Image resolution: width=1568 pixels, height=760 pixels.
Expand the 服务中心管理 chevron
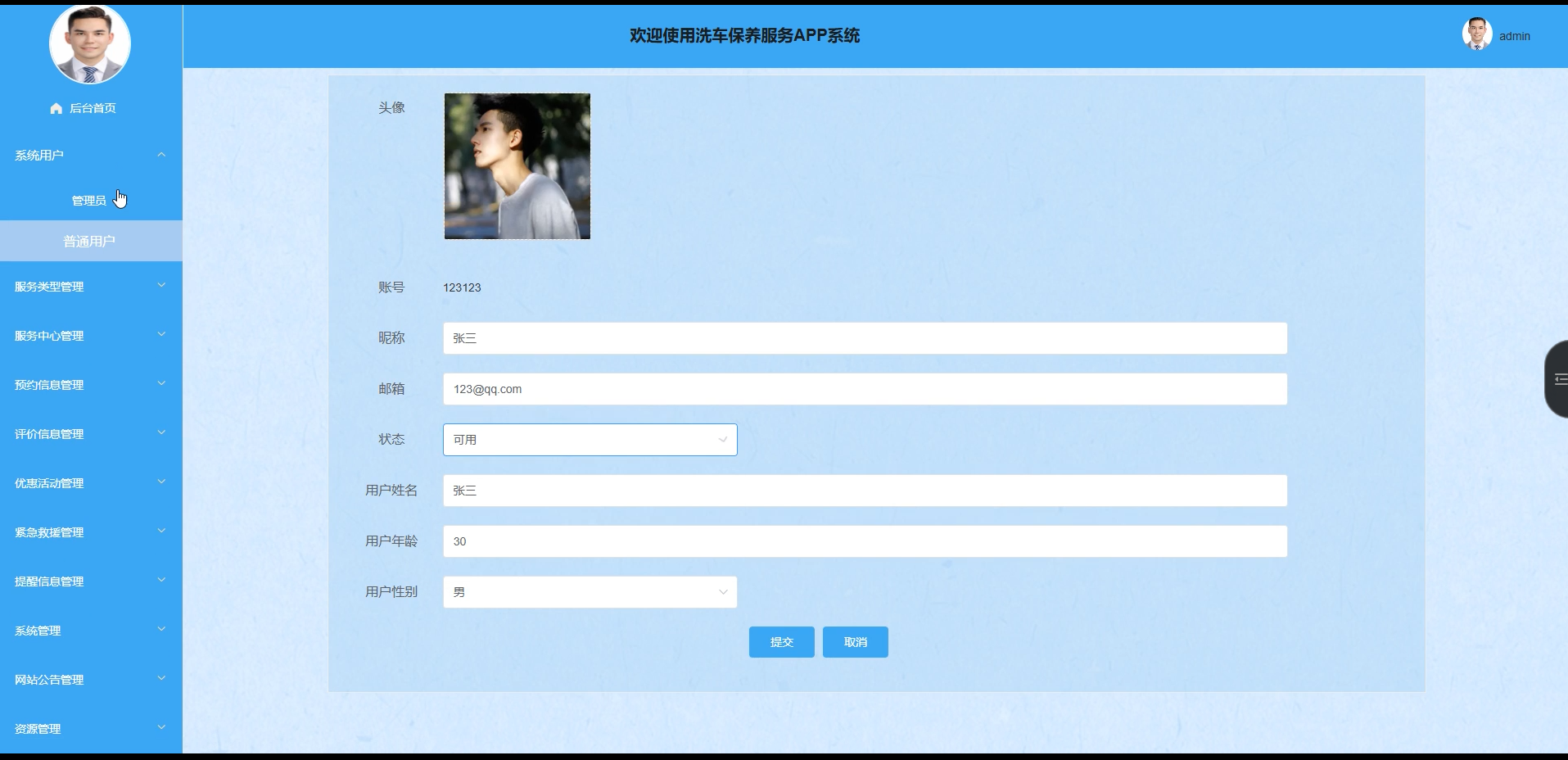(x=161, y=334)
